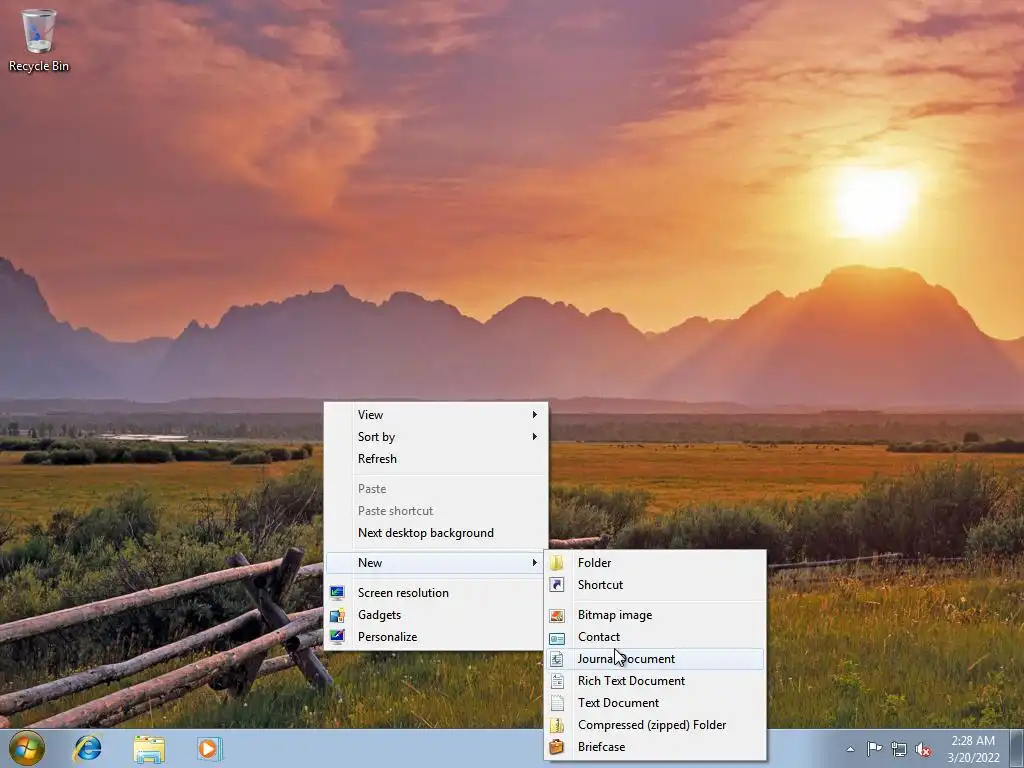Viewport: 1024px width, 768px height.
Task: Click the yellow Folder icon in submenu
Action: (556, 563)
